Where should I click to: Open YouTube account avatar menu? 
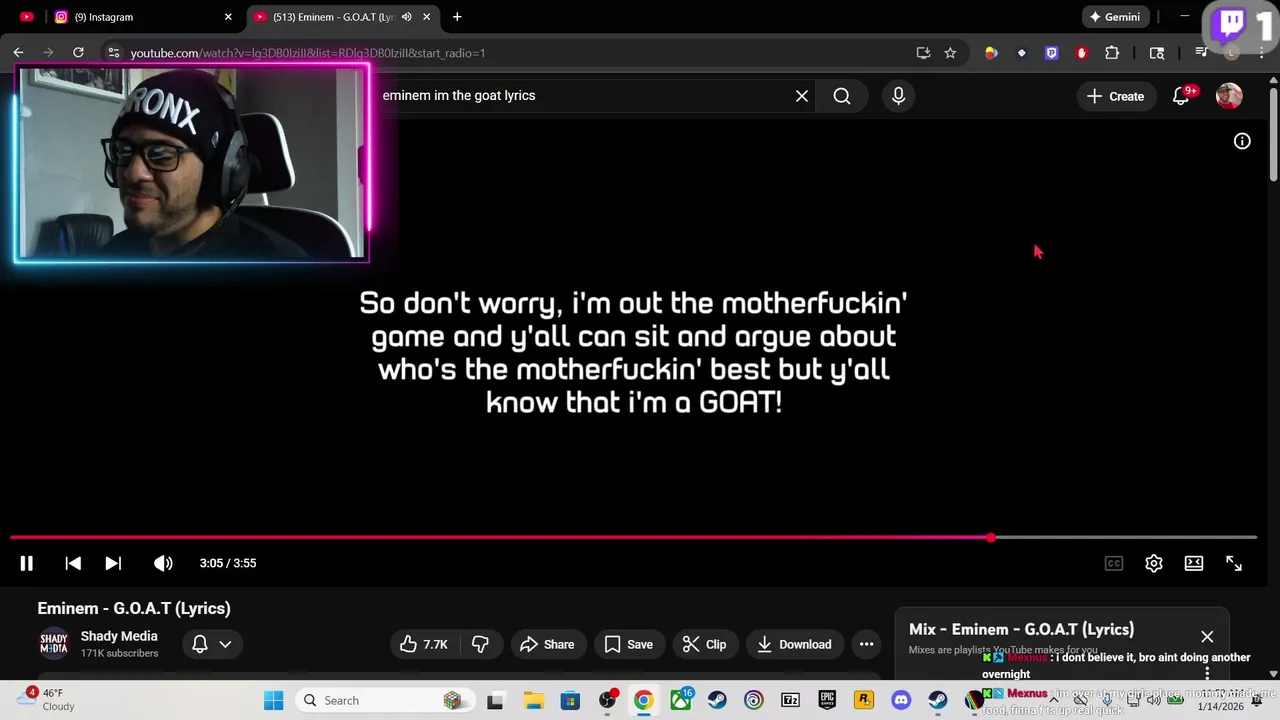click(x=1229, y=96)
